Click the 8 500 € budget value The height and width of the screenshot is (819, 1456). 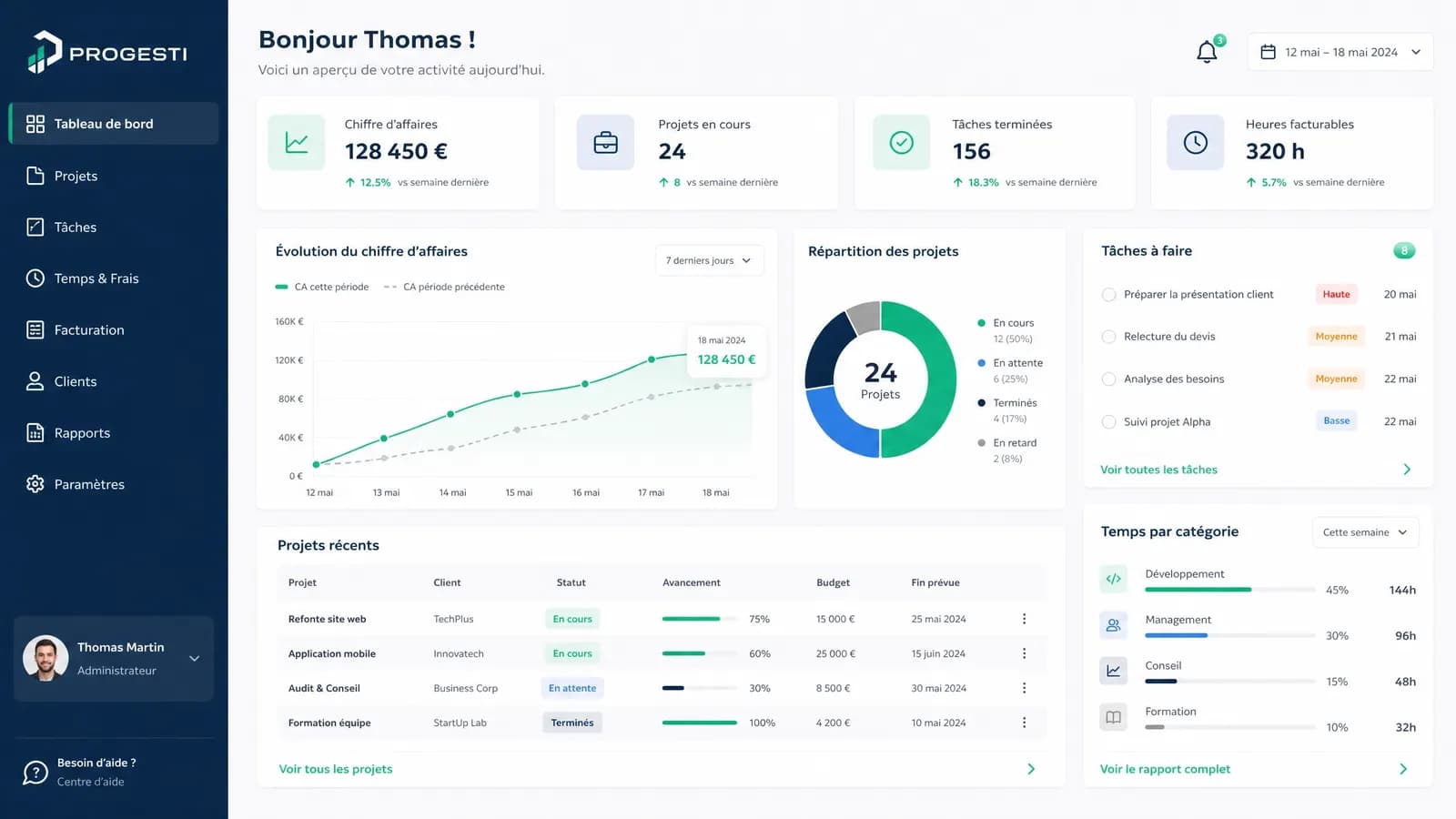click(x=833, y=688)
